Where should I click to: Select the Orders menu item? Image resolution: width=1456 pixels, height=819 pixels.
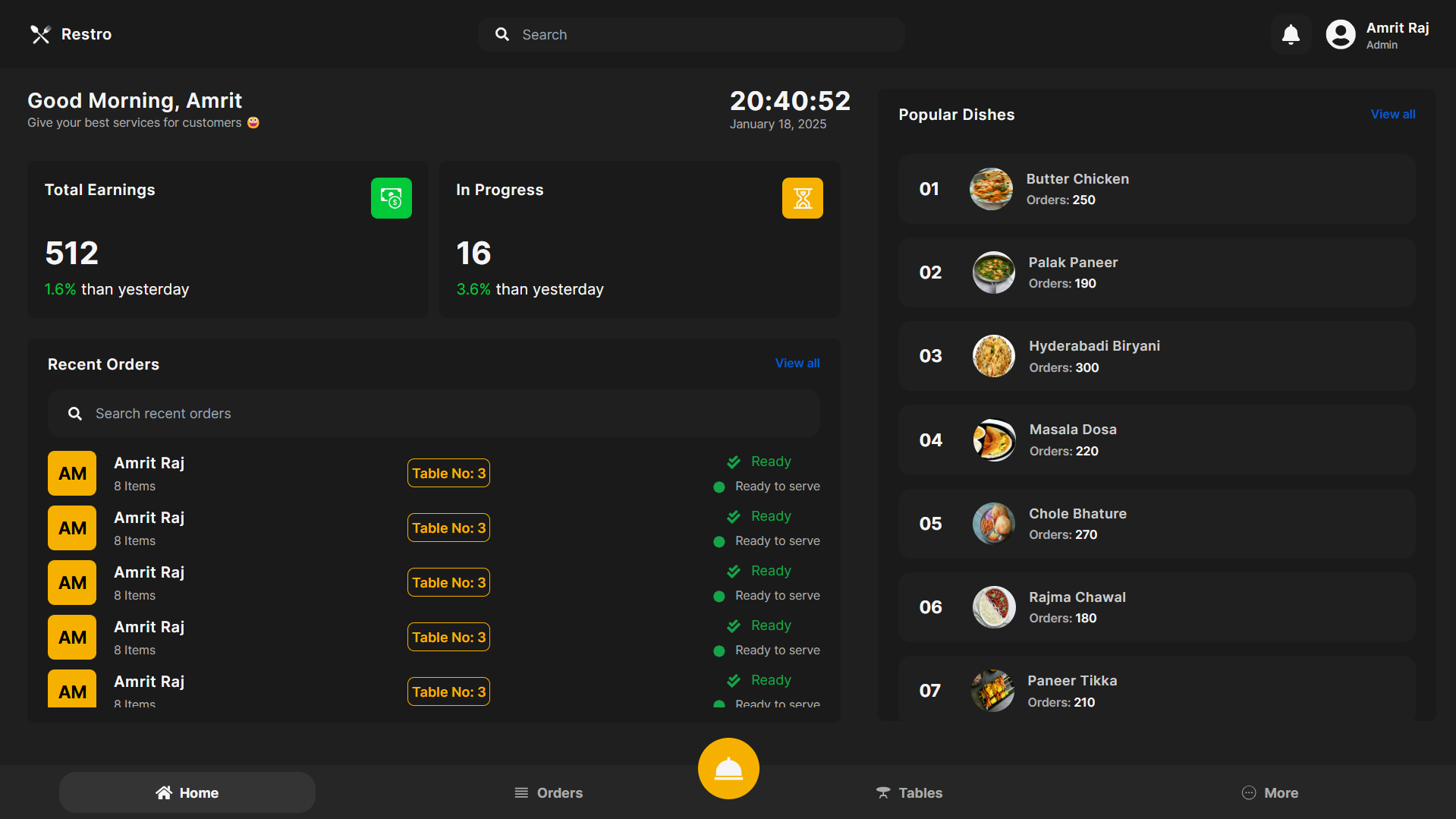point(548,792)
